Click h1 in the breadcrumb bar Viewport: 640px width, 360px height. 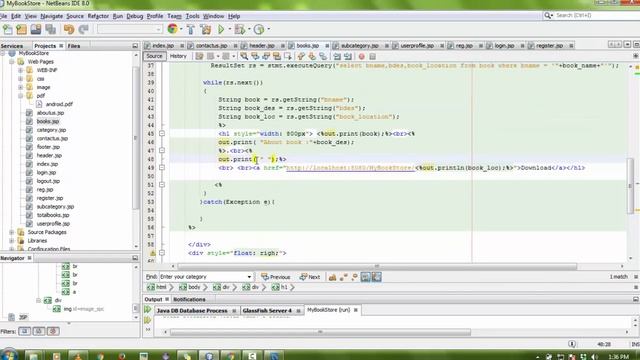[x=280, y=287]
